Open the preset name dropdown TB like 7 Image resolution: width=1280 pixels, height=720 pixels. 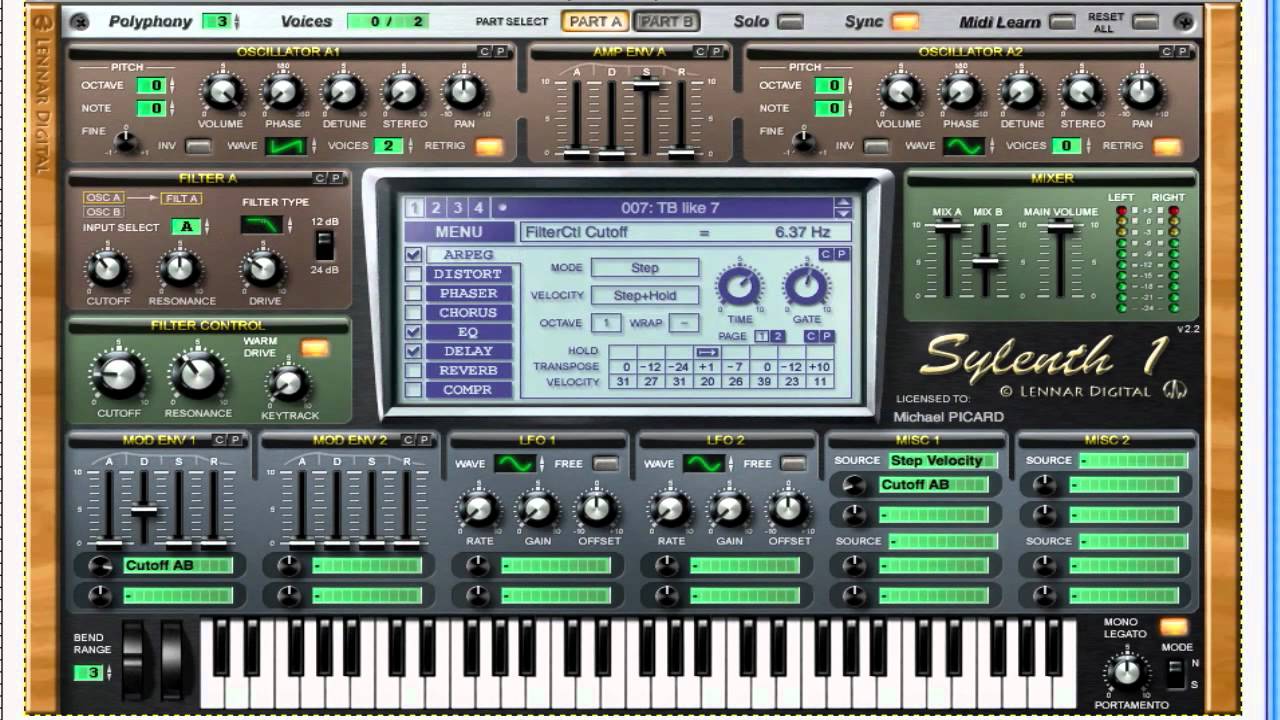click(668, 208)
